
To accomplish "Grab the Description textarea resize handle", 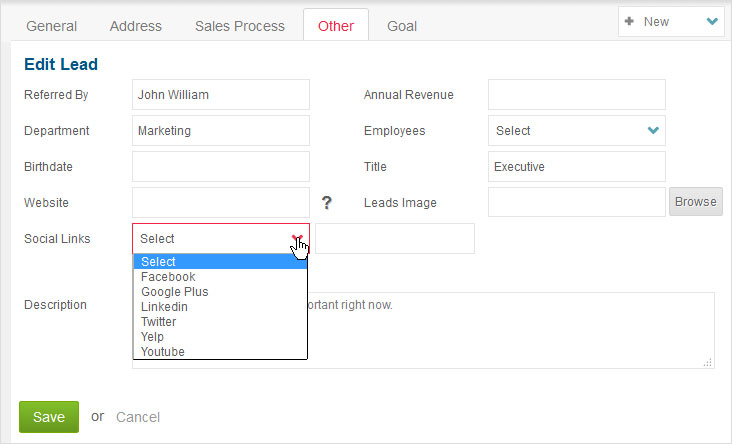I will pos(708,362).
